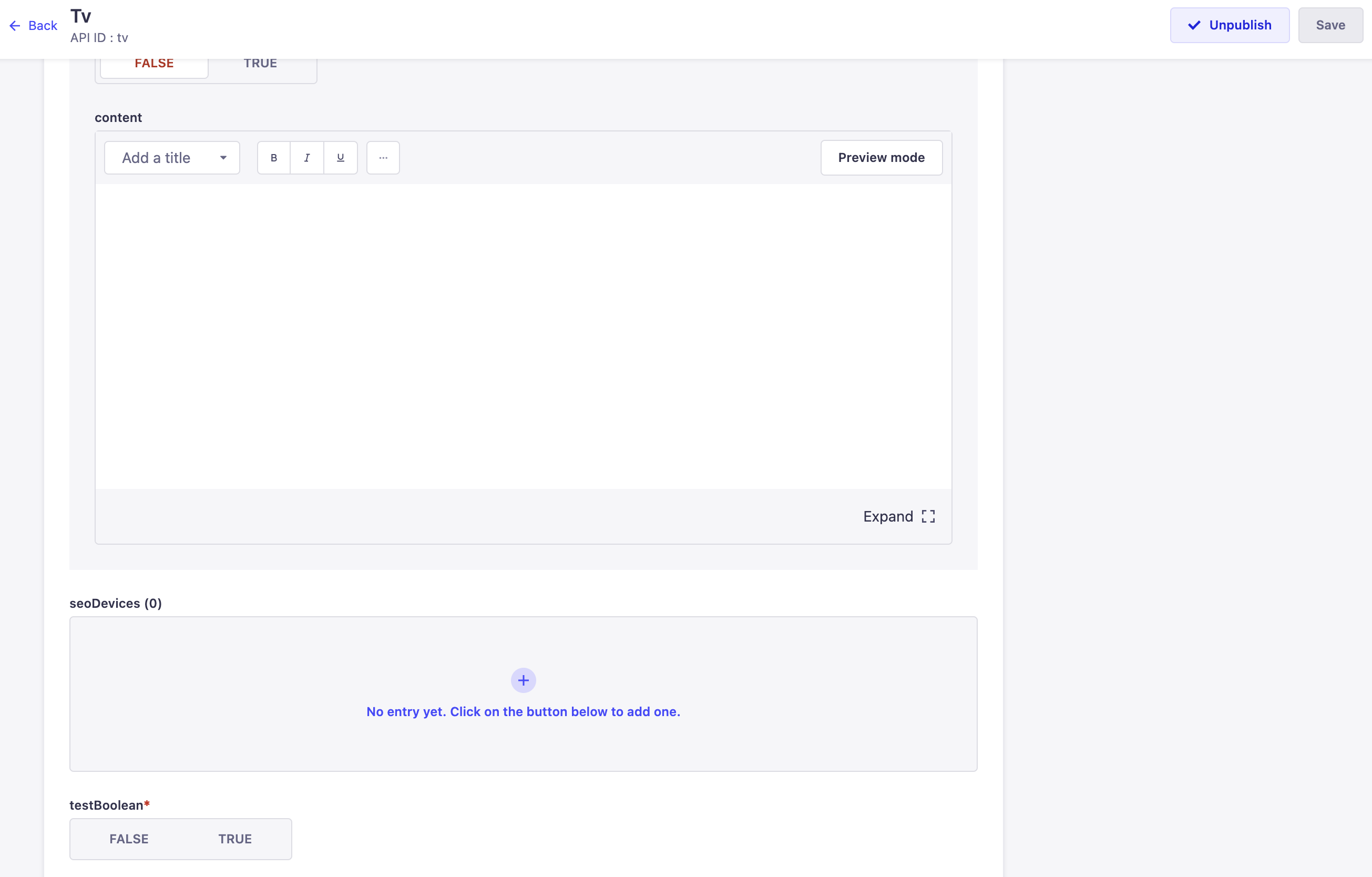Go back via the Back link
The height and width of the screenshot is (877, 1372).
[34, 26]
